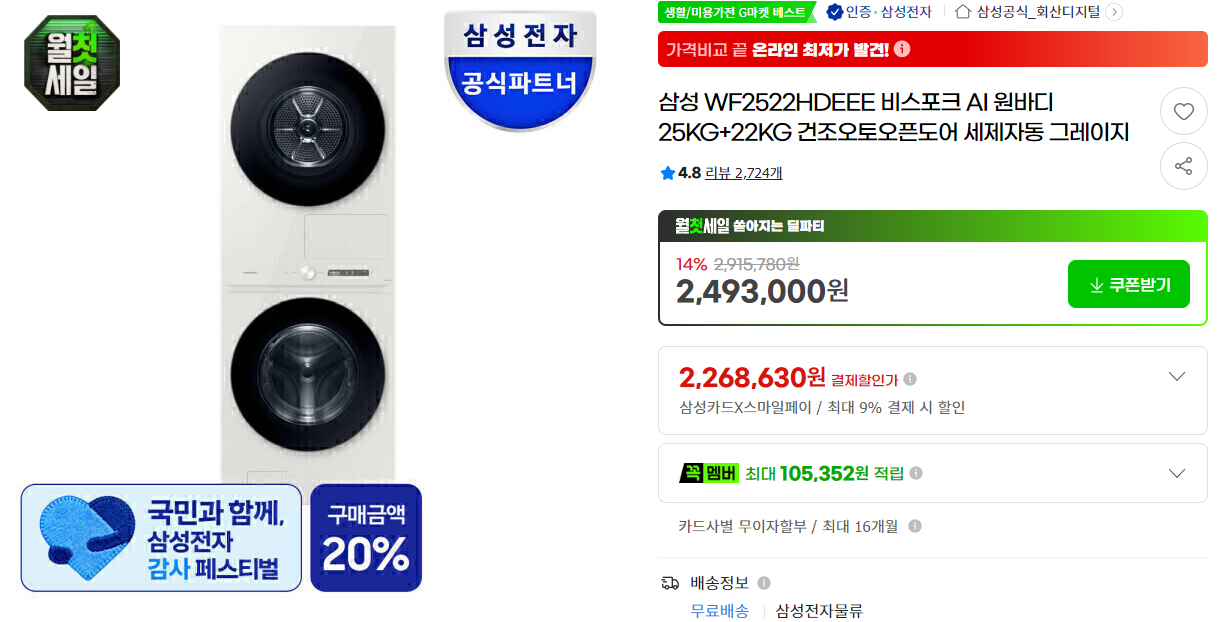Open the store home icon for 삼성공식_화산디지털
The height and width of the screenshot is (622, 1224).
coord(963,12)
